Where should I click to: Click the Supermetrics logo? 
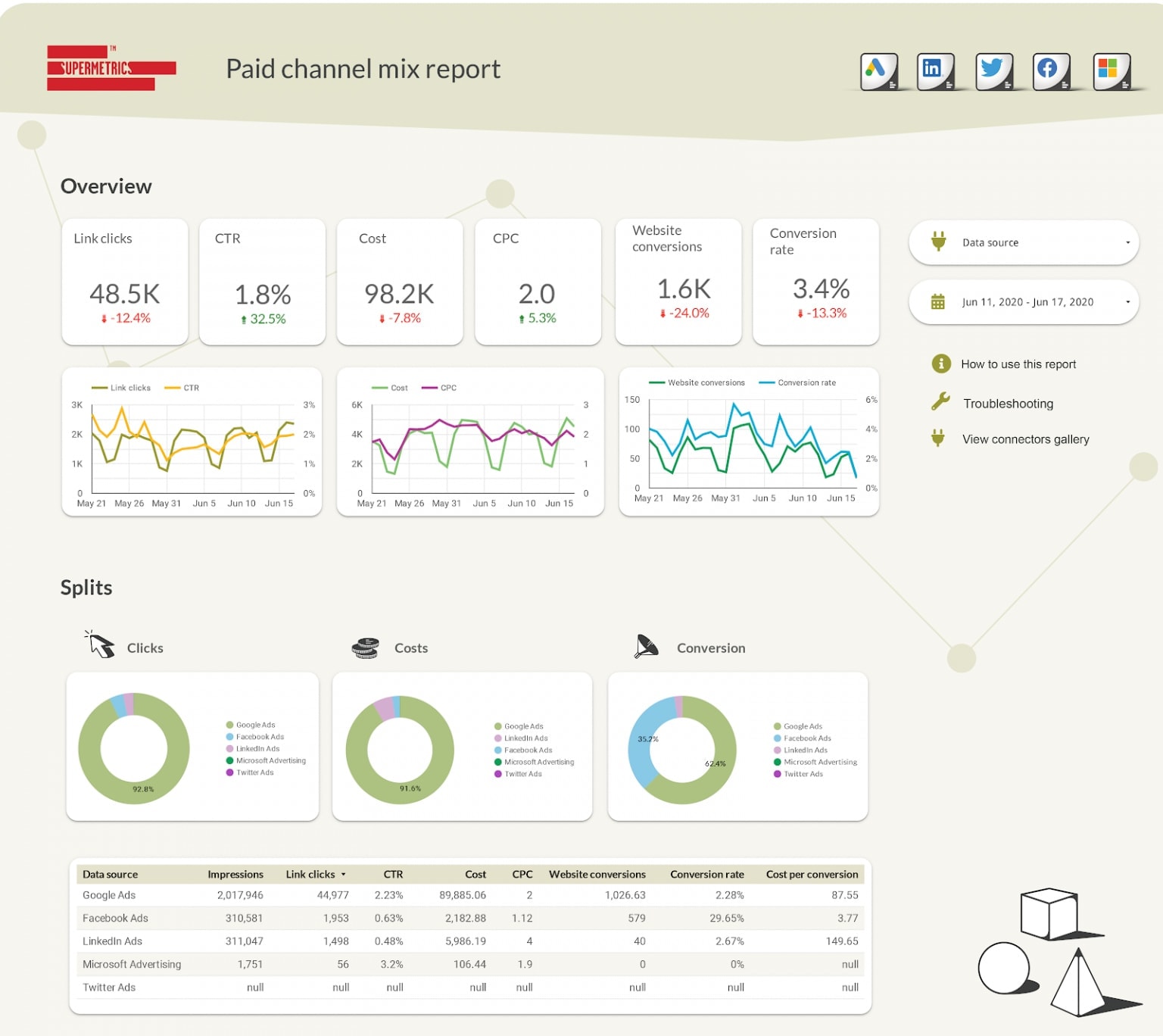[x=111, y=68]
